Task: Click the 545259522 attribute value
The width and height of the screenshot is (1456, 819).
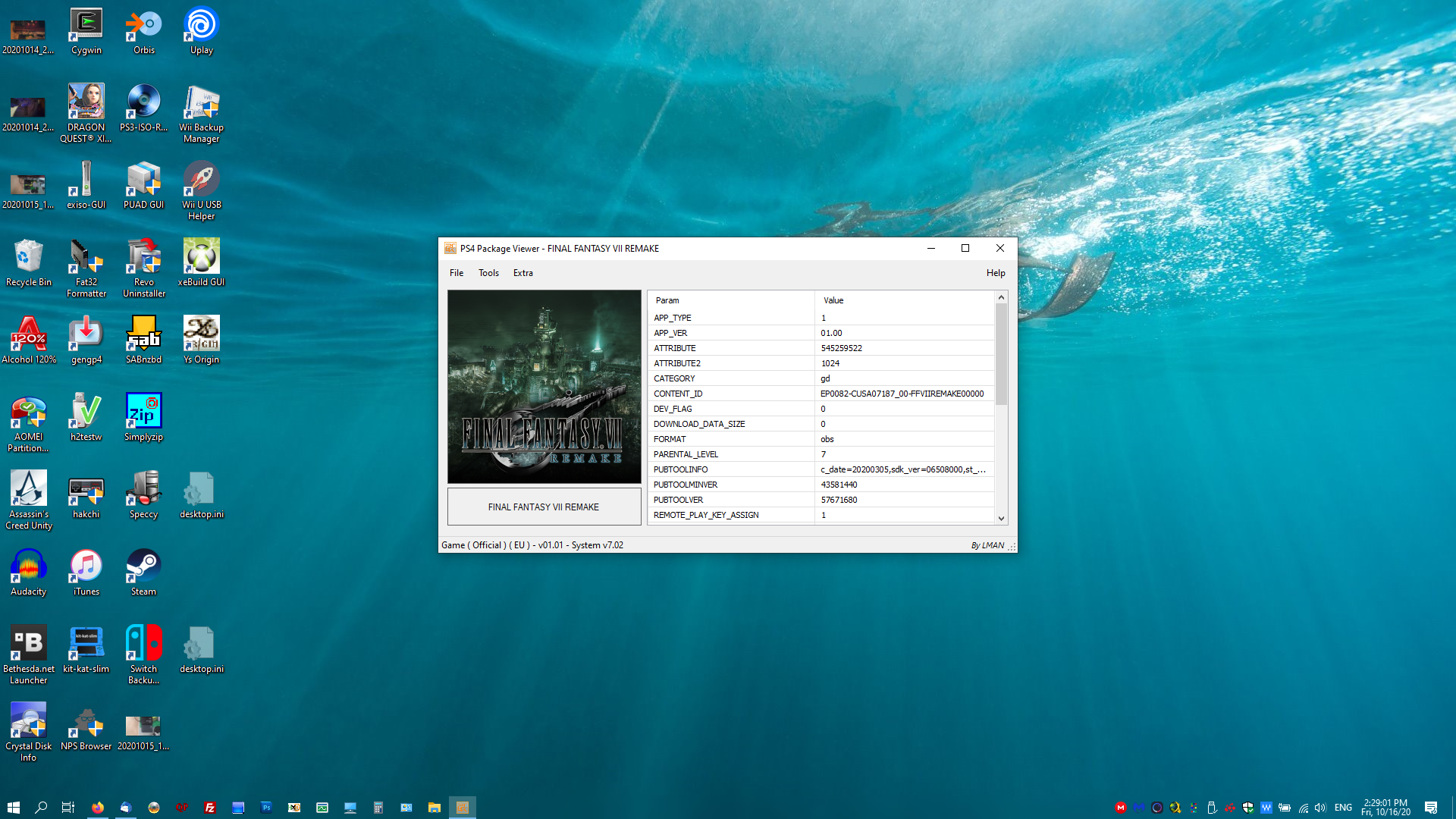Action: click(841, 348)
